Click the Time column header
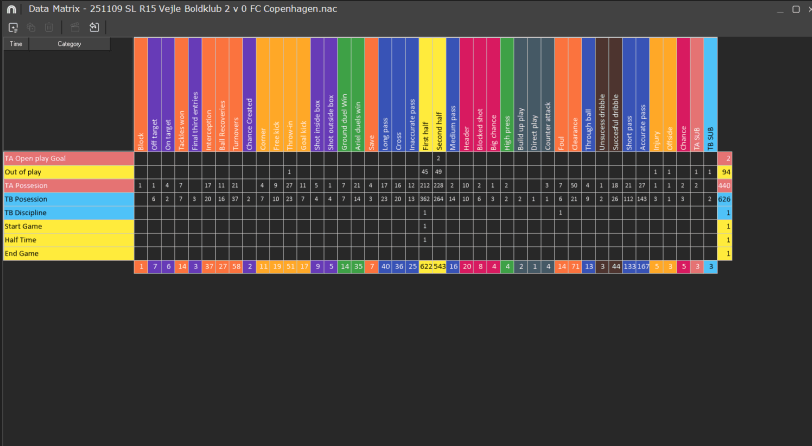812x446 pixels. point(16,44)
